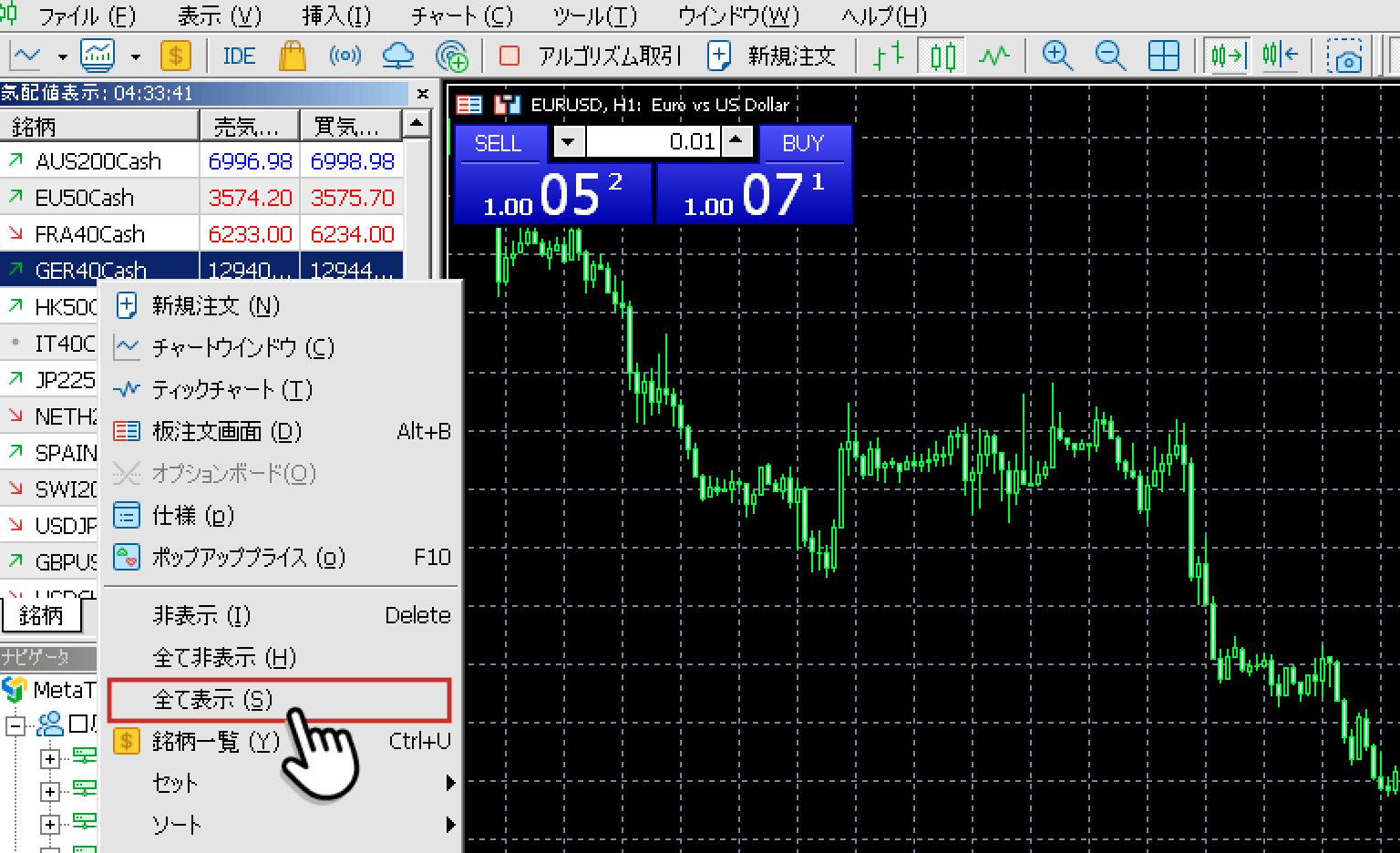The width and height of the screenshot is (1400, 853).
Task: Expand the セット submenu
Action: [283, 783]
